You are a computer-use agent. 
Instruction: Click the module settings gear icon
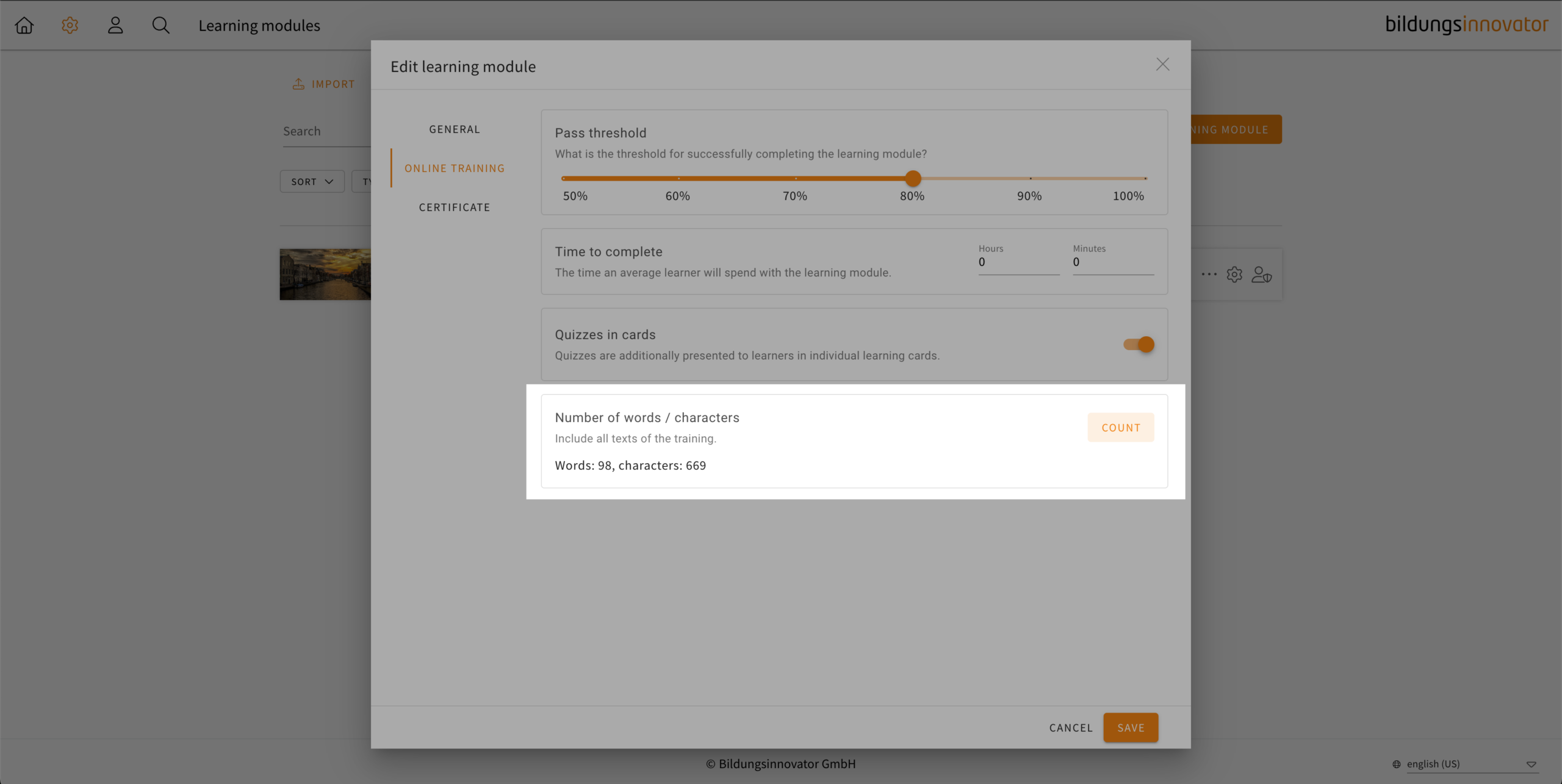pyautogui.click(x=1234, y=275)
